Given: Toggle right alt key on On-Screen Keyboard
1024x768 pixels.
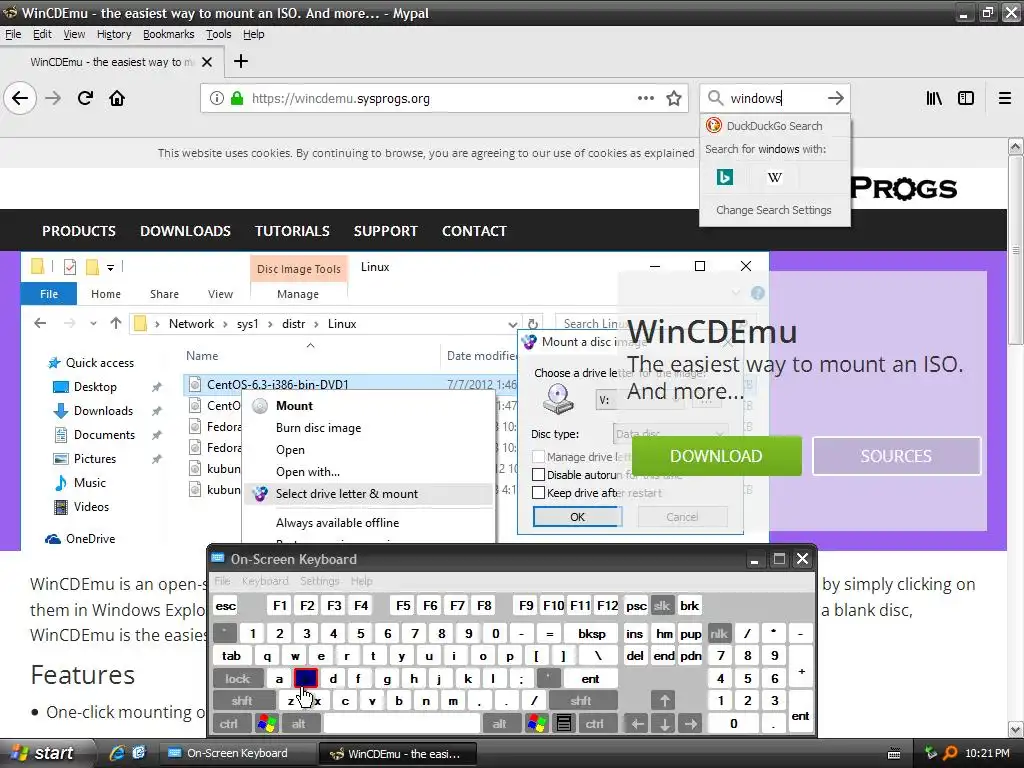Looking at the screenshot, I should [x=500, y=723].
